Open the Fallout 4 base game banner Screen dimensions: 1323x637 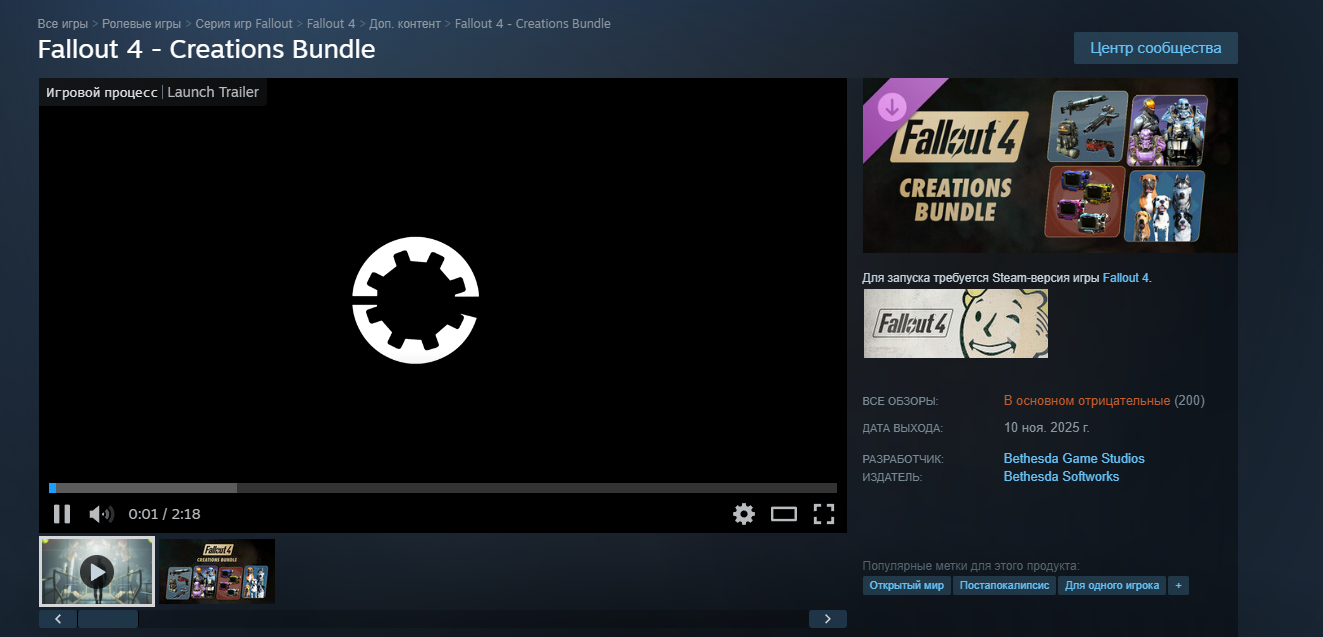point(956,323)
